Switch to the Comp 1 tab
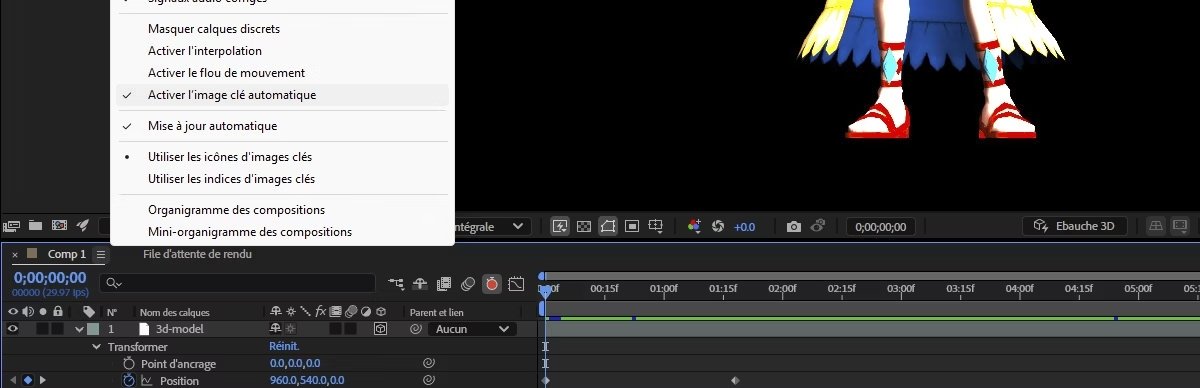Viewport: 1200px width, 388px height. click(67, 254)
